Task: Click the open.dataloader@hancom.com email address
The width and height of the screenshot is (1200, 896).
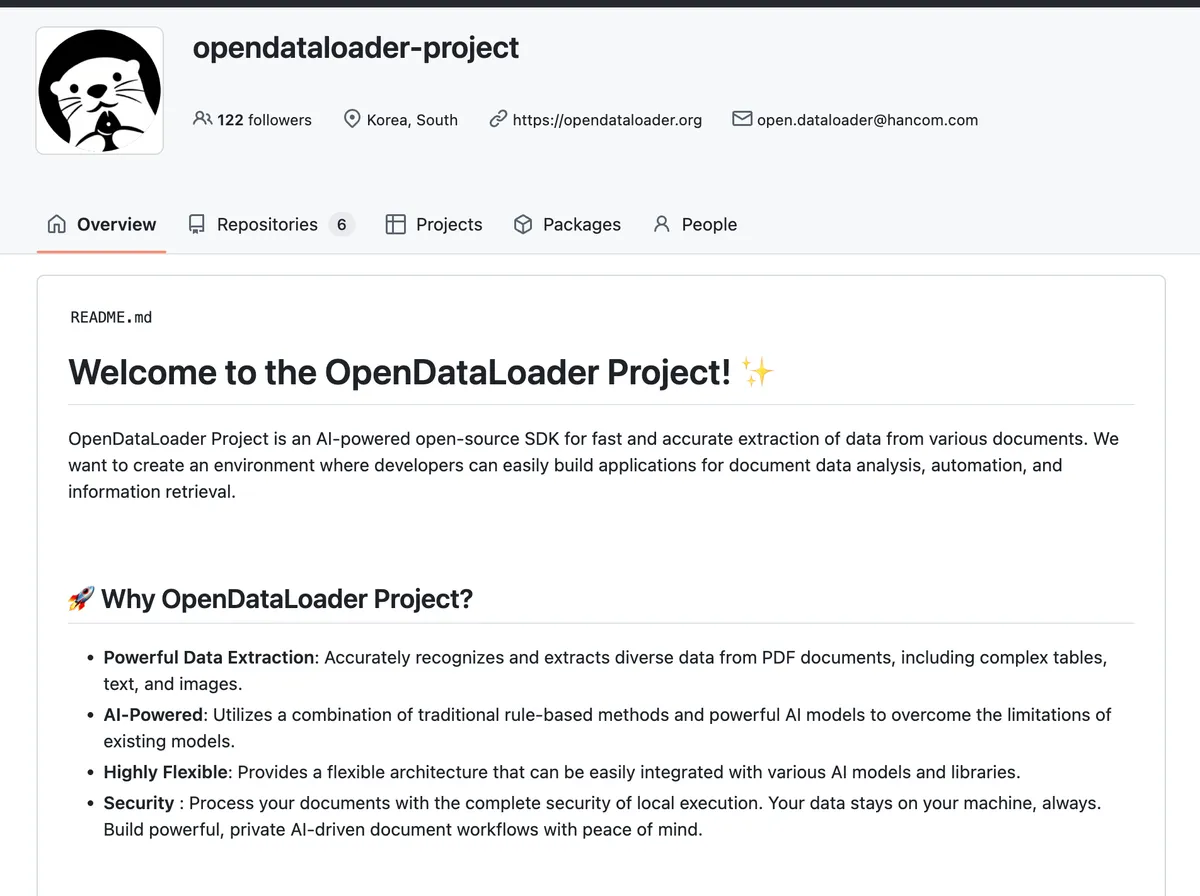Action: coord(867,119)
